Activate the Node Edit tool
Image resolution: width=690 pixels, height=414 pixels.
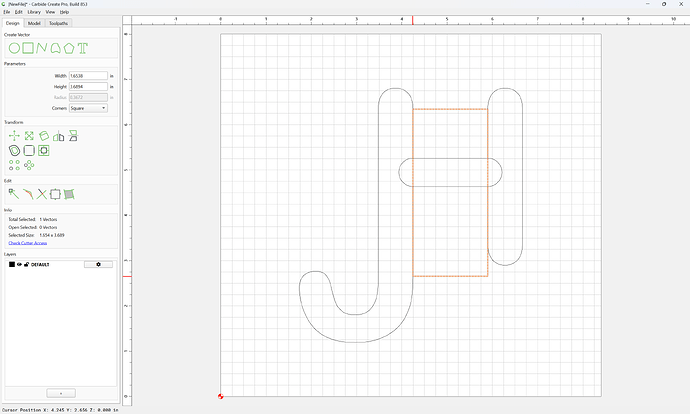(14, 194)
